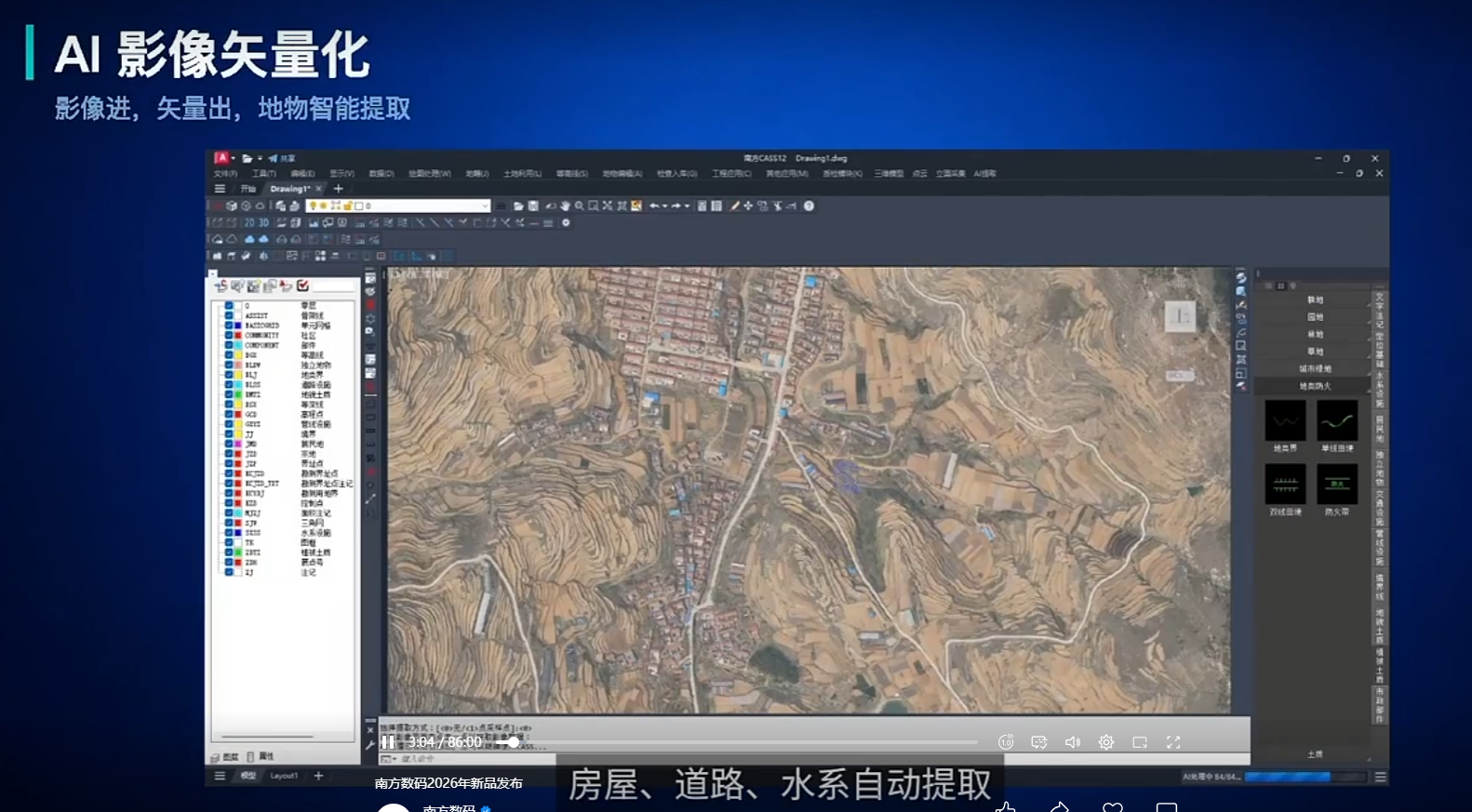Open the 工具(T) menu
The height and width of the screenshot is (812, 1472).
point(264,174)
